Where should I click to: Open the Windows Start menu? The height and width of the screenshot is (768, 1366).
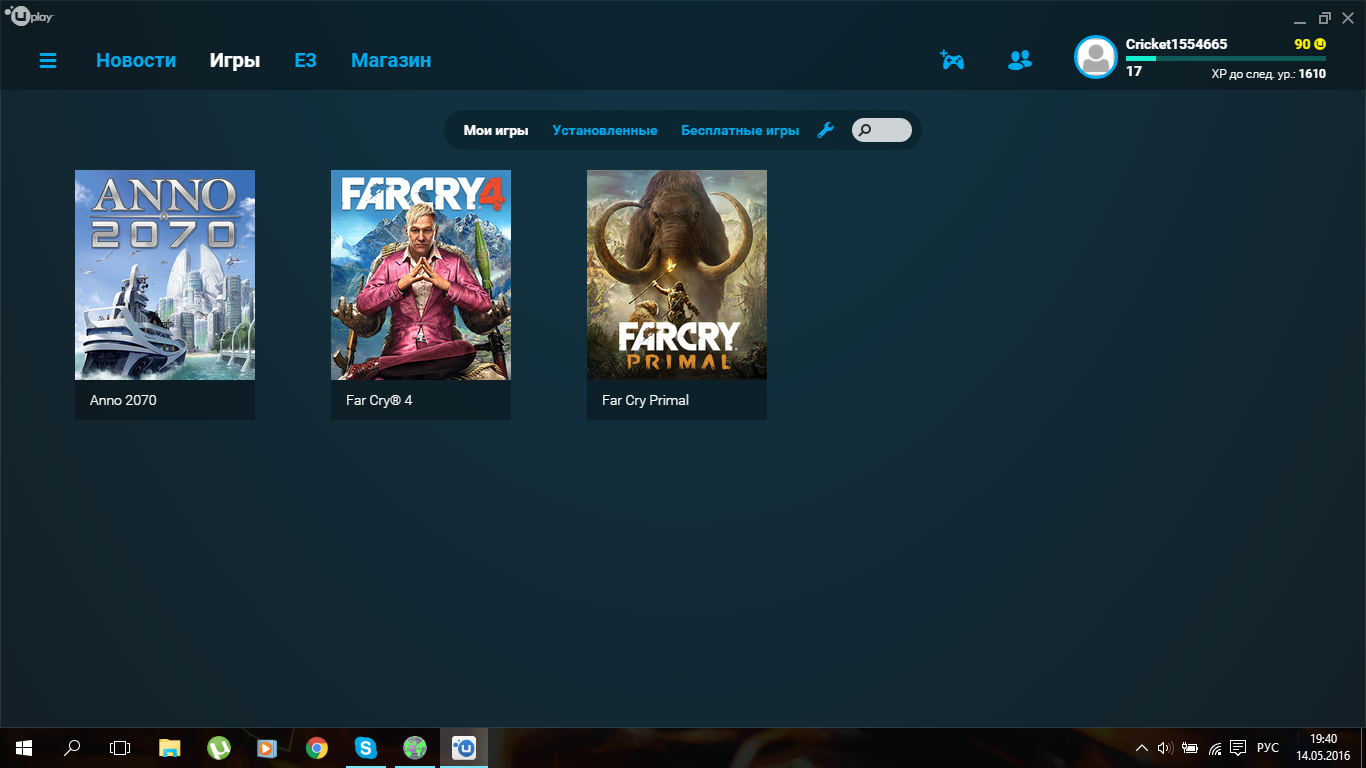coord(24,748)
